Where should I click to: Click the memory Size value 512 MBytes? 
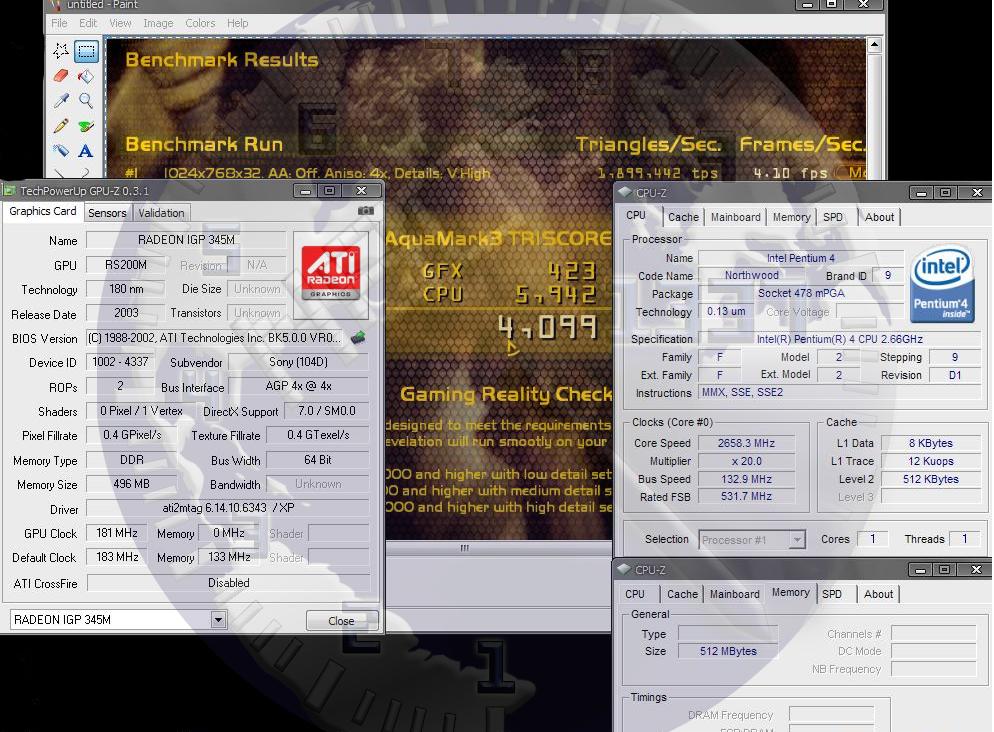point(728,651)
